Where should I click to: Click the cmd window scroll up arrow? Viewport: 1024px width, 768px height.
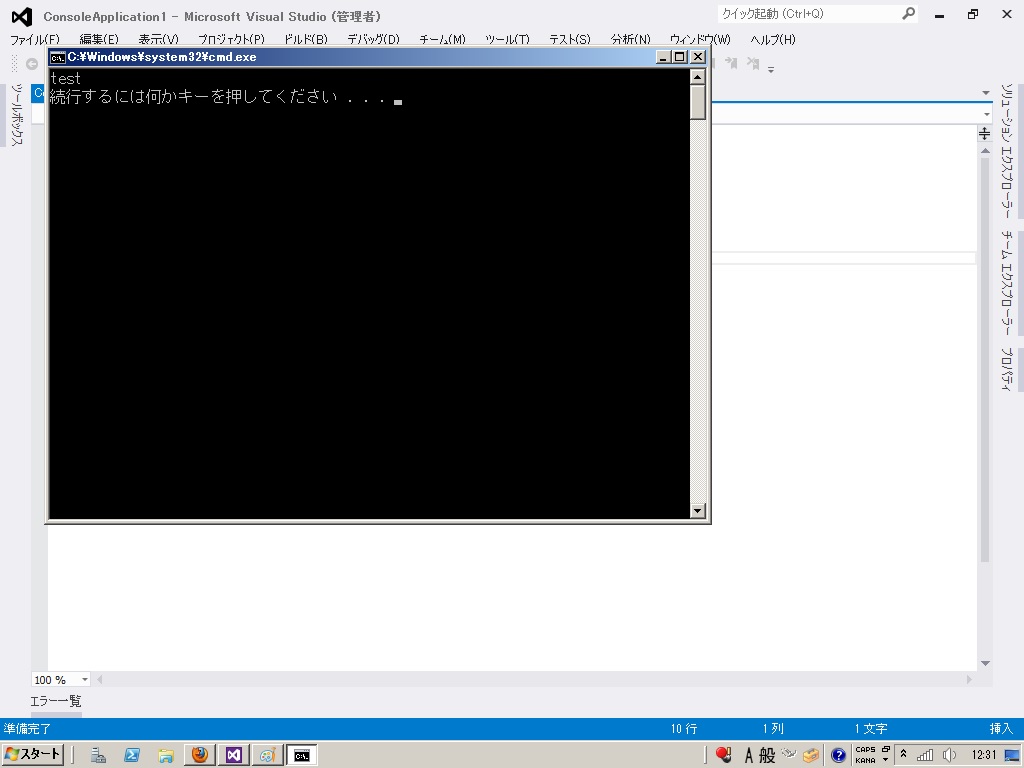[697, 77]
